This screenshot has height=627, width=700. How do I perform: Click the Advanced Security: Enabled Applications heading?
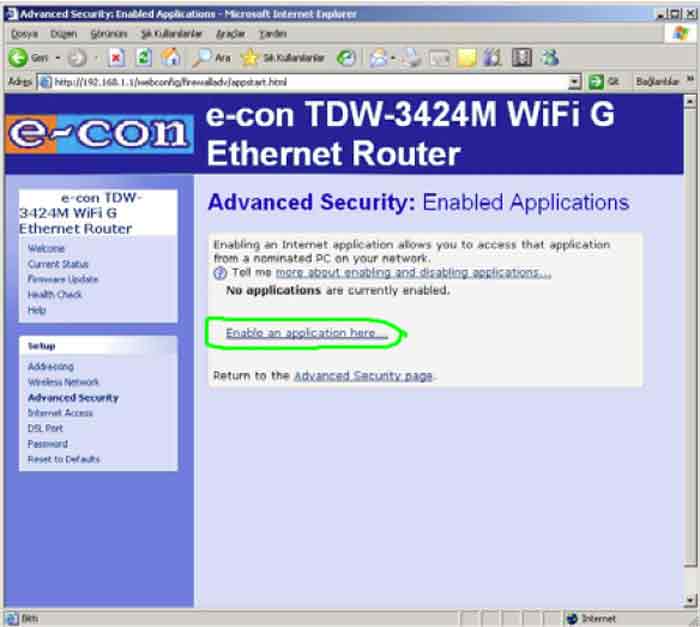419,202
